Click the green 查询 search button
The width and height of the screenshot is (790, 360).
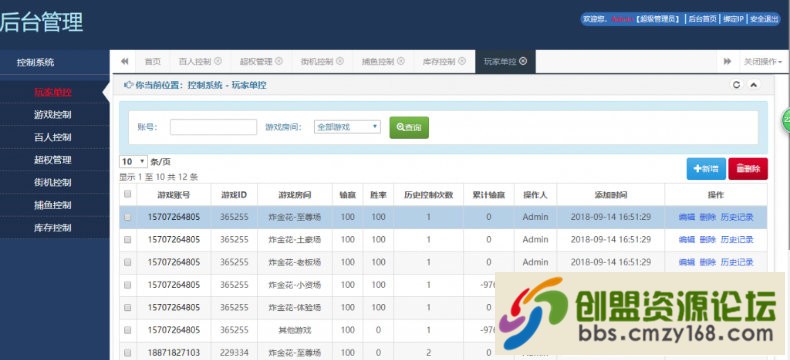point(409,127)
